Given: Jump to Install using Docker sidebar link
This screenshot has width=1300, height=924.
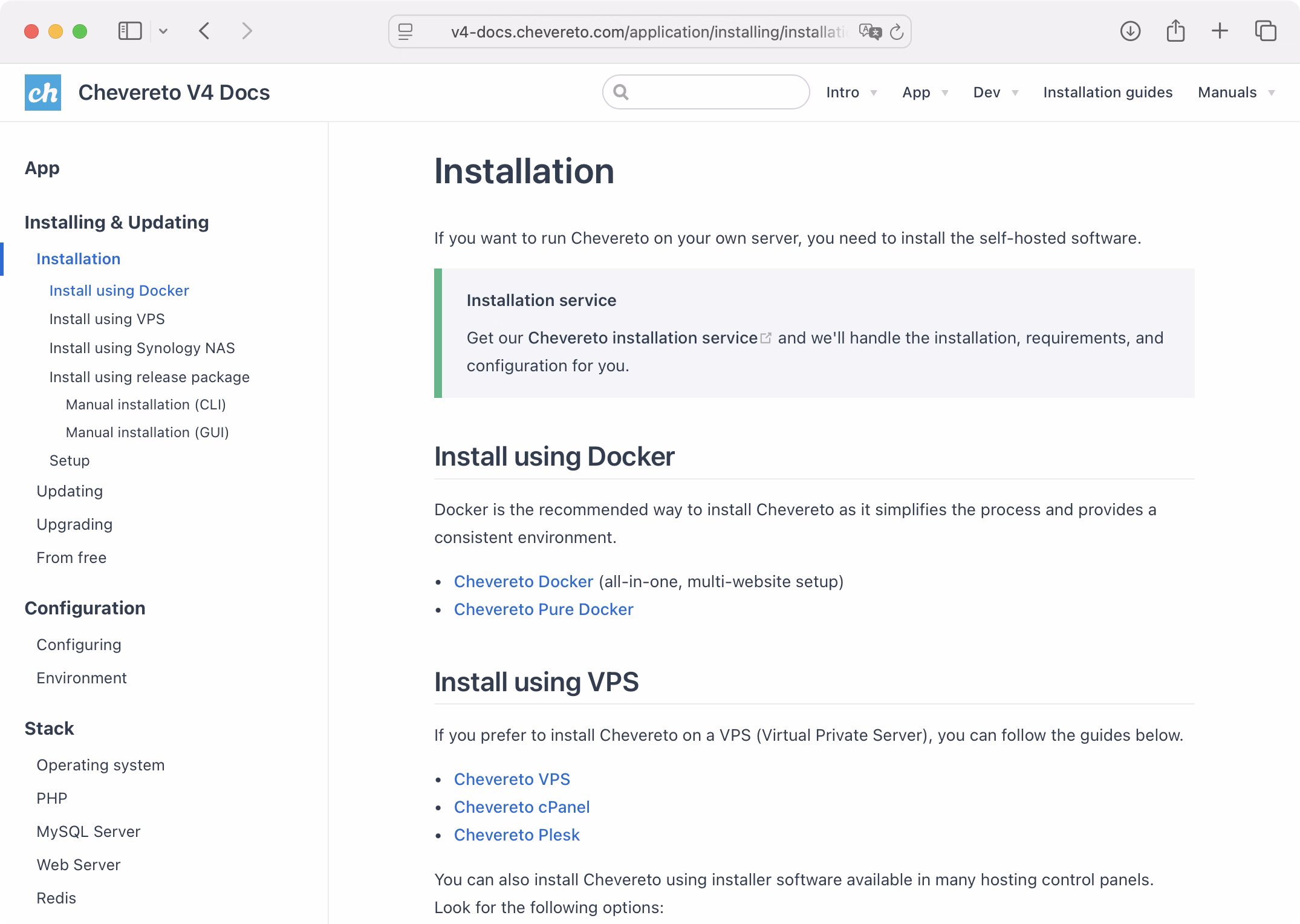Looking at the screenshot, I should click(119, 291).
